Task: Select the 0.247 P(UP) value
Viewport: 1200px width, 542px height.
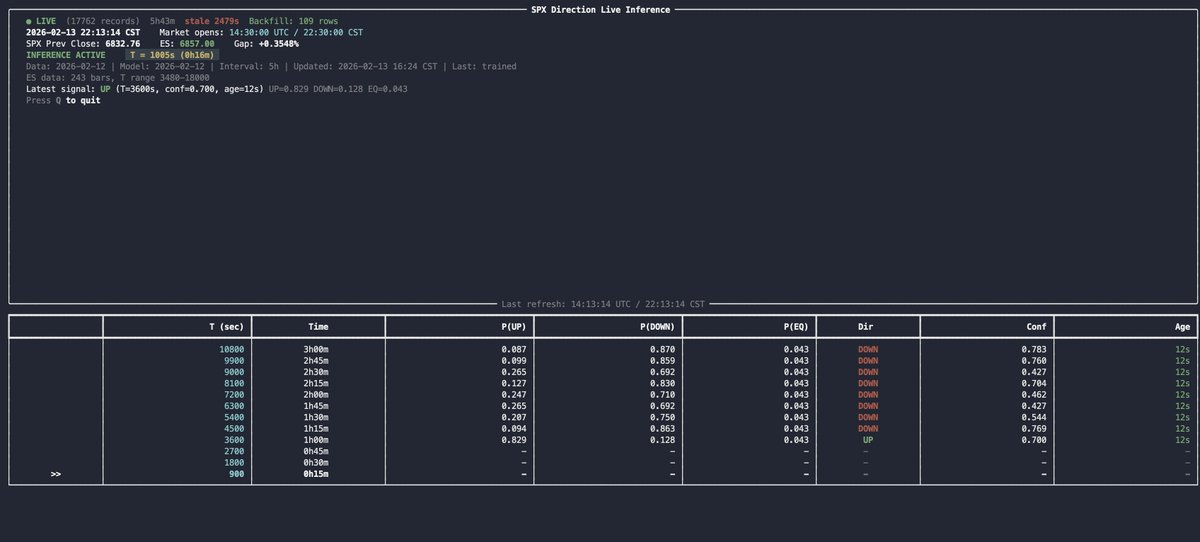Action: click(x=514, y=394)
